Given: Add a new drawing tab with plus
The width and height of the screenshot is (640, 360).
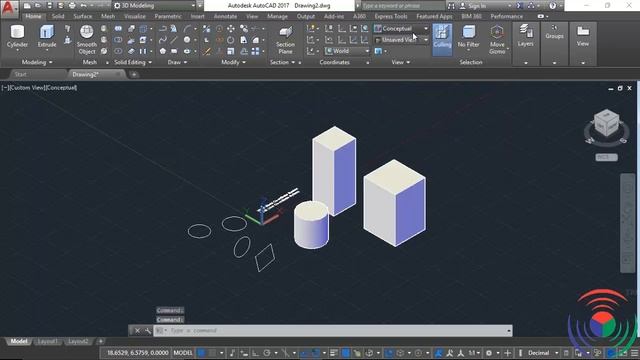Looking at the screenshot, I should coord(134,74).
